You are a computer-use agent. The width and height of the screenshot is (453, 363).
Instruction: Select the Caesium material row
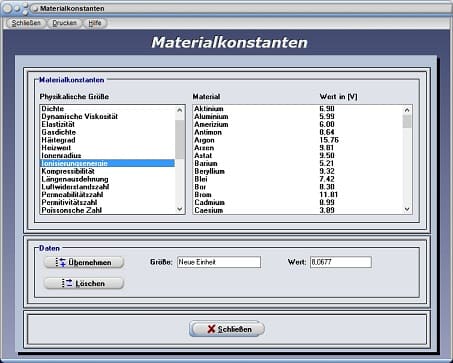(298, 210)
